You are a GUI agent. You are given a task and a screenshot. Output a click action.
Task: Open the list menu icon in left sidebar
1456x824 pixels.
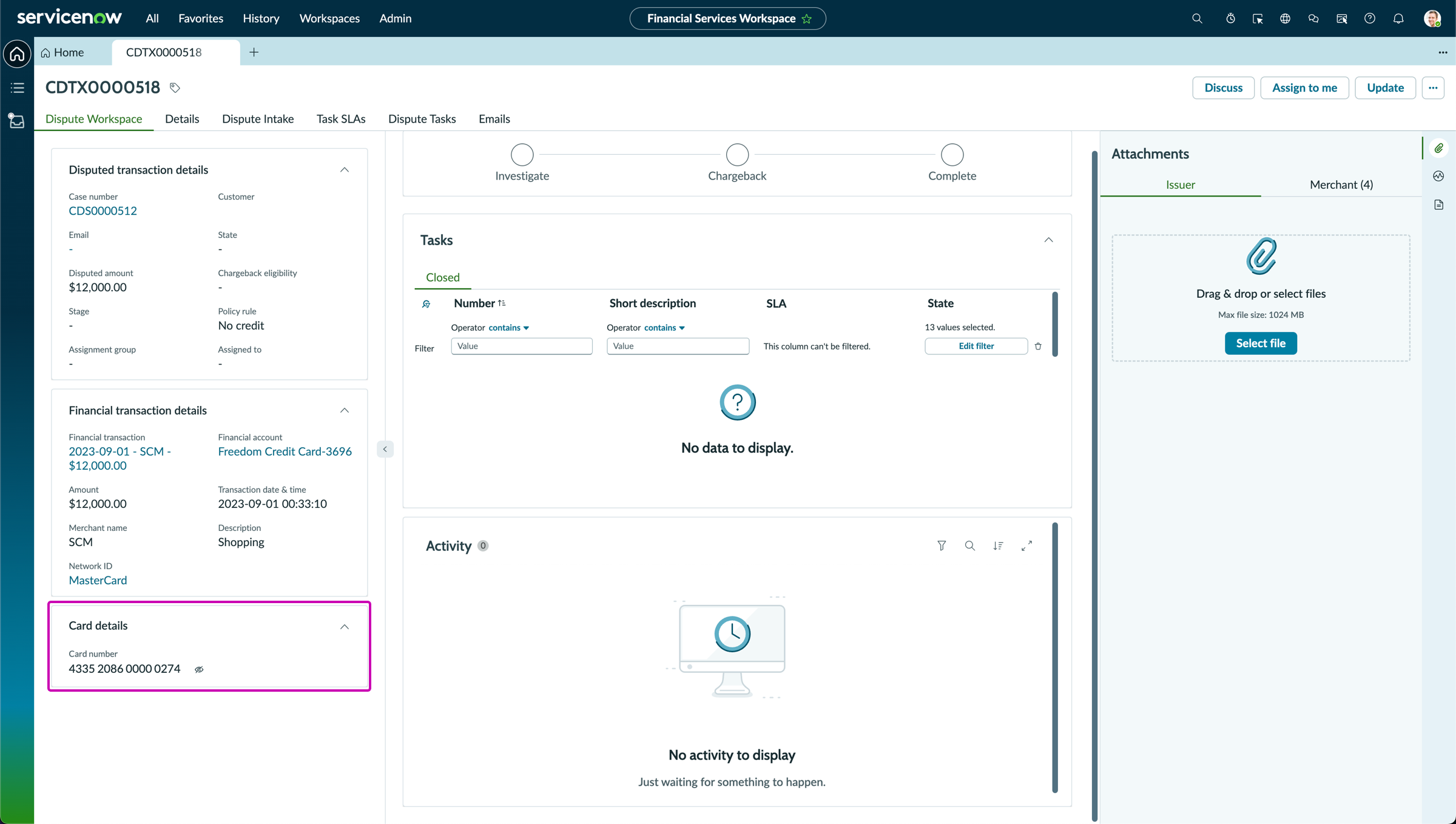(17, 88)
